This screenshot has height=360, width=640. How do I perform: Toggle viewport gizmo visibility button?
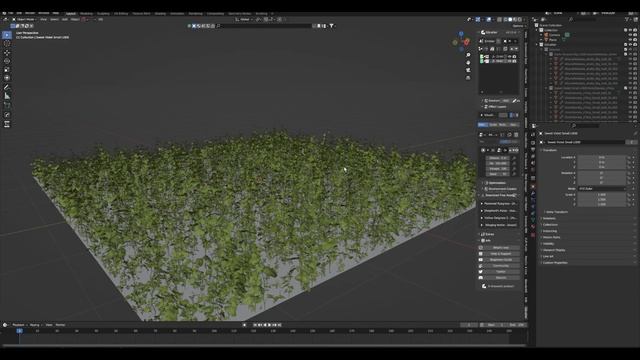click(x=478, y=19)
